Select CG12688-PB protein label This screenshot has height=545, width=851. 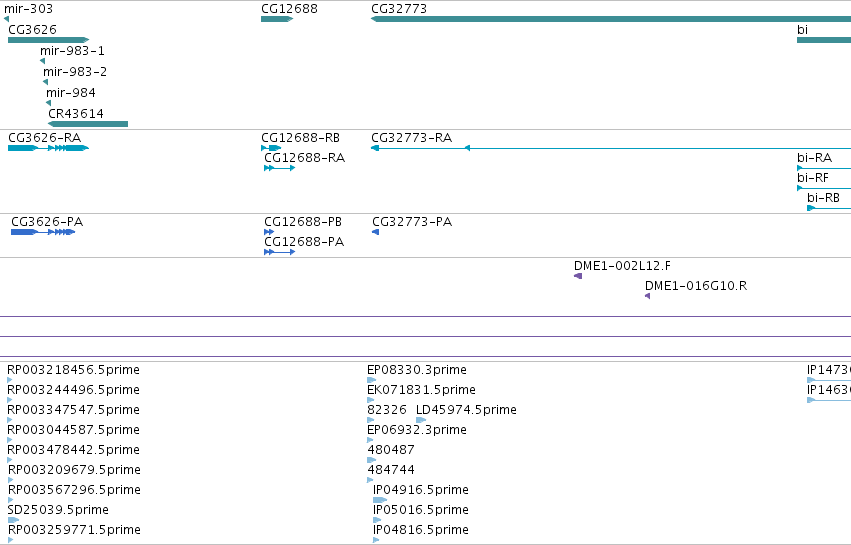coord(303,222)
